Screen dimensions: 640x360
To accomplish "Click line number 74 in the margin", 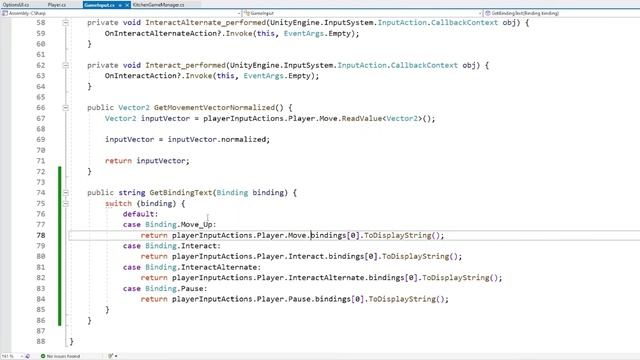I will tap(40, 193).
